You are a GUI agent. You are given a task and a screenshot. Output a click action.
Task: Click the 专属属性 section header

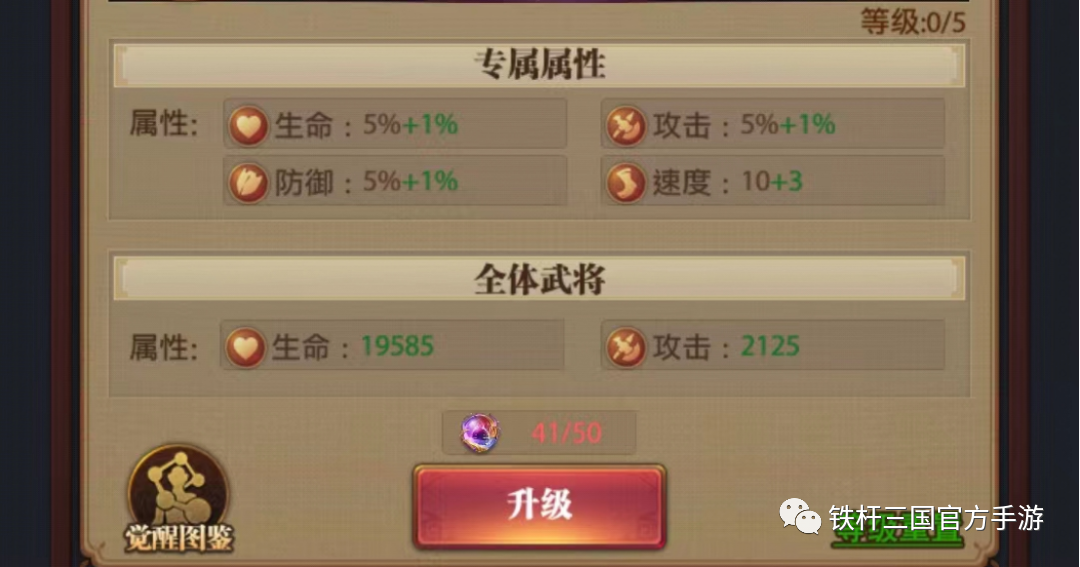(x=539, y=65)
